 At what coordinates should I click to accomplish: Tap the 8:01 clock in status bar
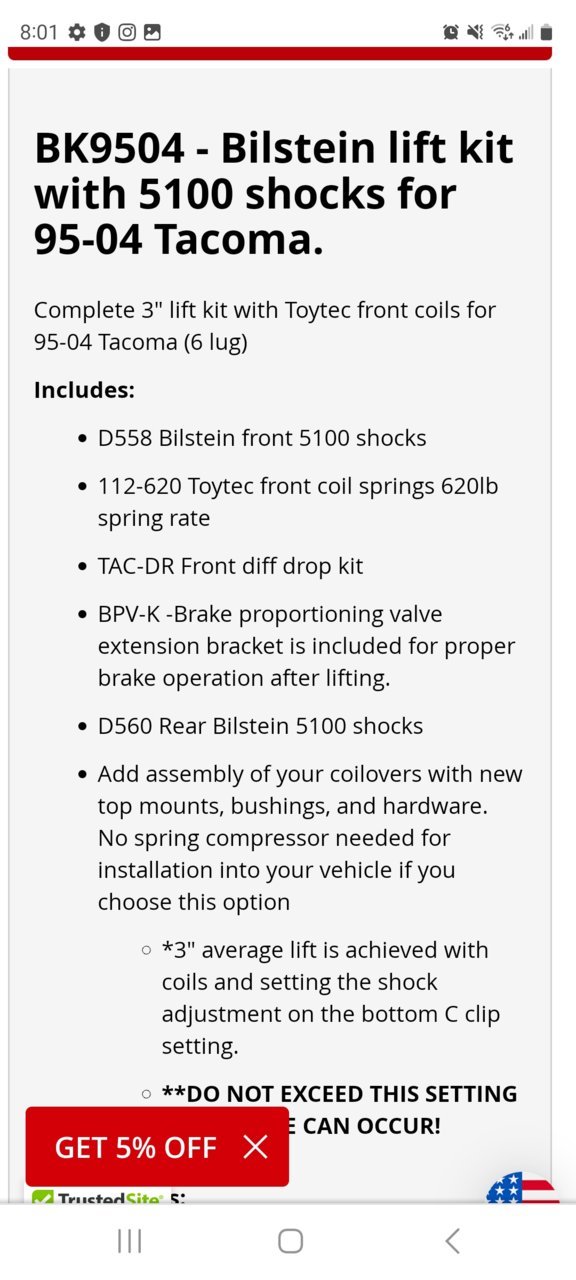pos(39,32)
